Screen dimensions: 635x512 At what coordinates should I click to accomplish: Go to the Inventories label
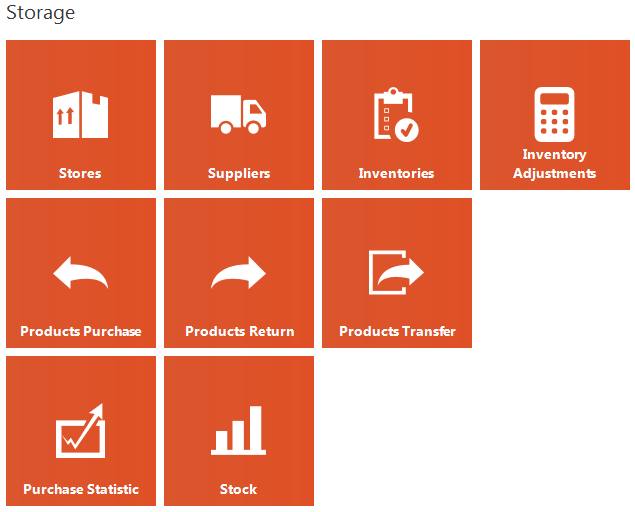(396, 173)
